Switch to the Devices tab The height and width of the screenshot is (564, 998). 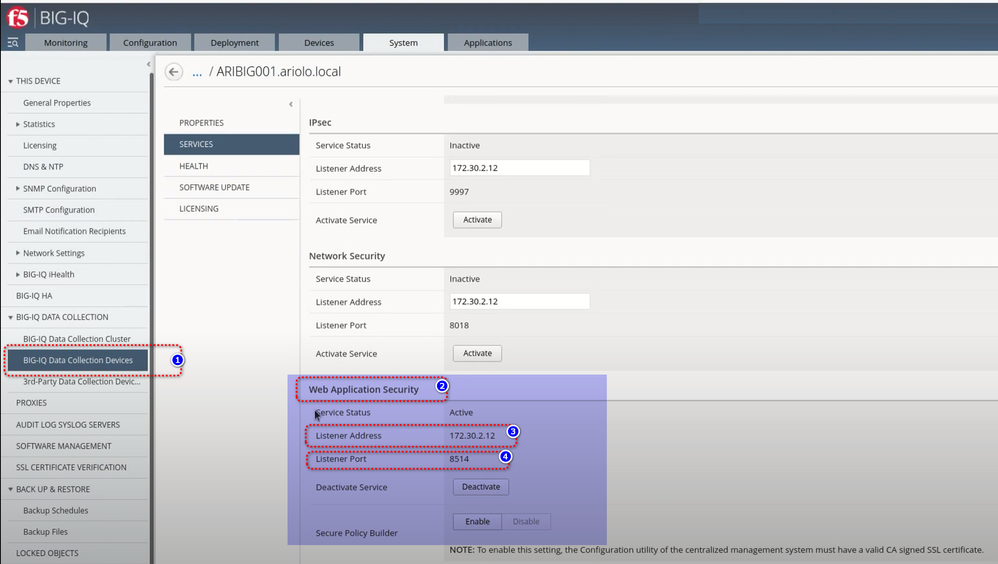click(319, 43)
